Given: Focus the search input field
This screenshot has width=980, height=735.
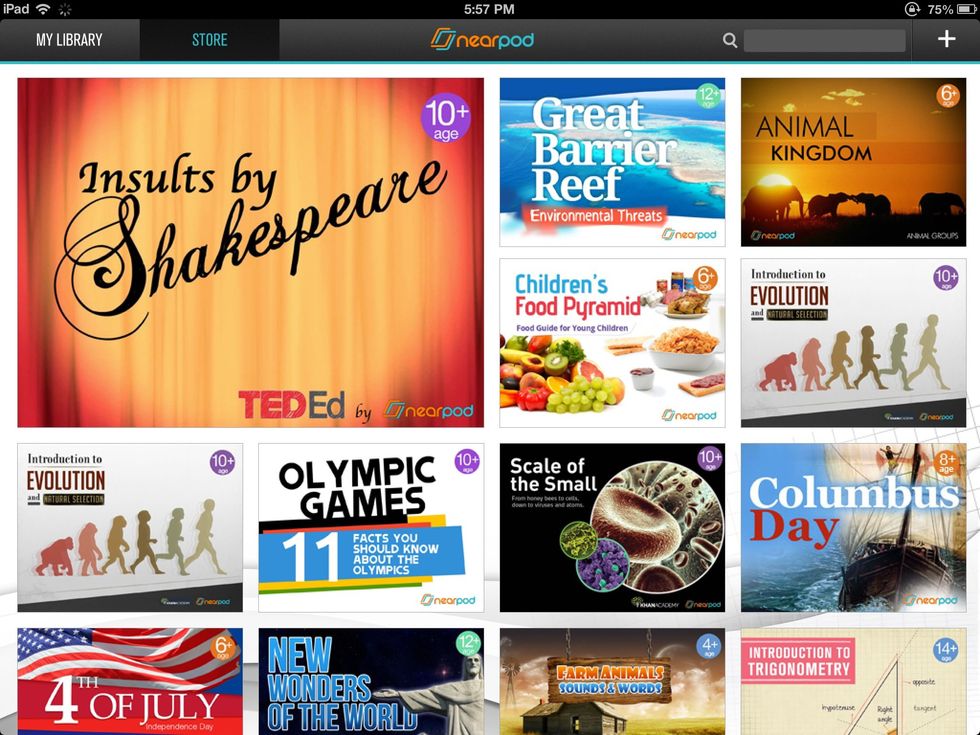Looking at the screenshot, I should point(824,41).
